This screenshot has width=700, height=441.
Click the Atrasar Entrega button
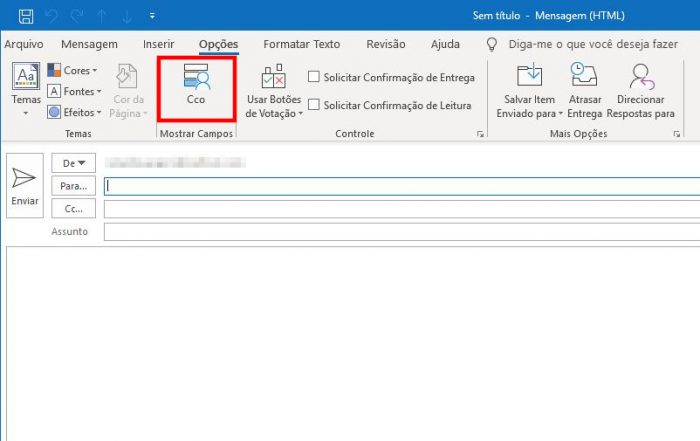tap(585, 92)
